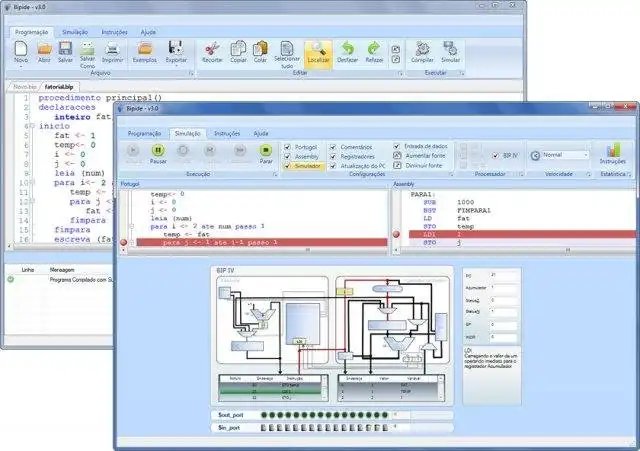Expand Editar group dialog launcher
Image resolution: width=640 pixels, height=451 pixels.
(400, 73)
